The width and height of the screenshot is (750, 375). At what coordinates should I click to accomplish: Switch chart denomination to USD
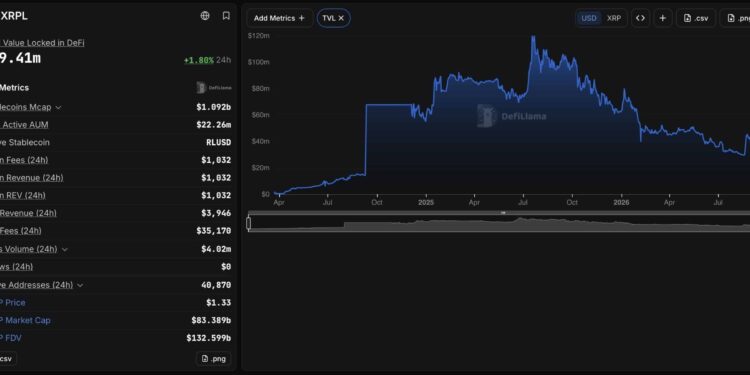(589, 18)
